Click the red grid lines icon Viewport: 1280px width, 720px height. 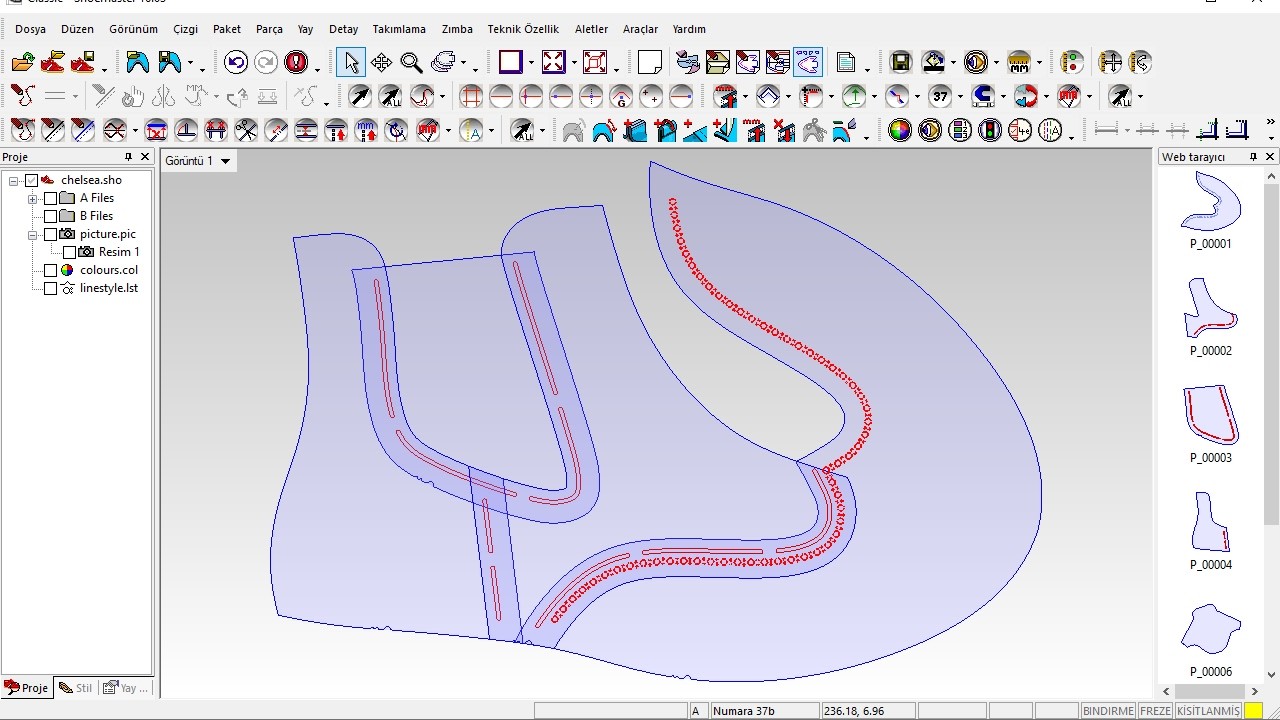tap(470, 97)
